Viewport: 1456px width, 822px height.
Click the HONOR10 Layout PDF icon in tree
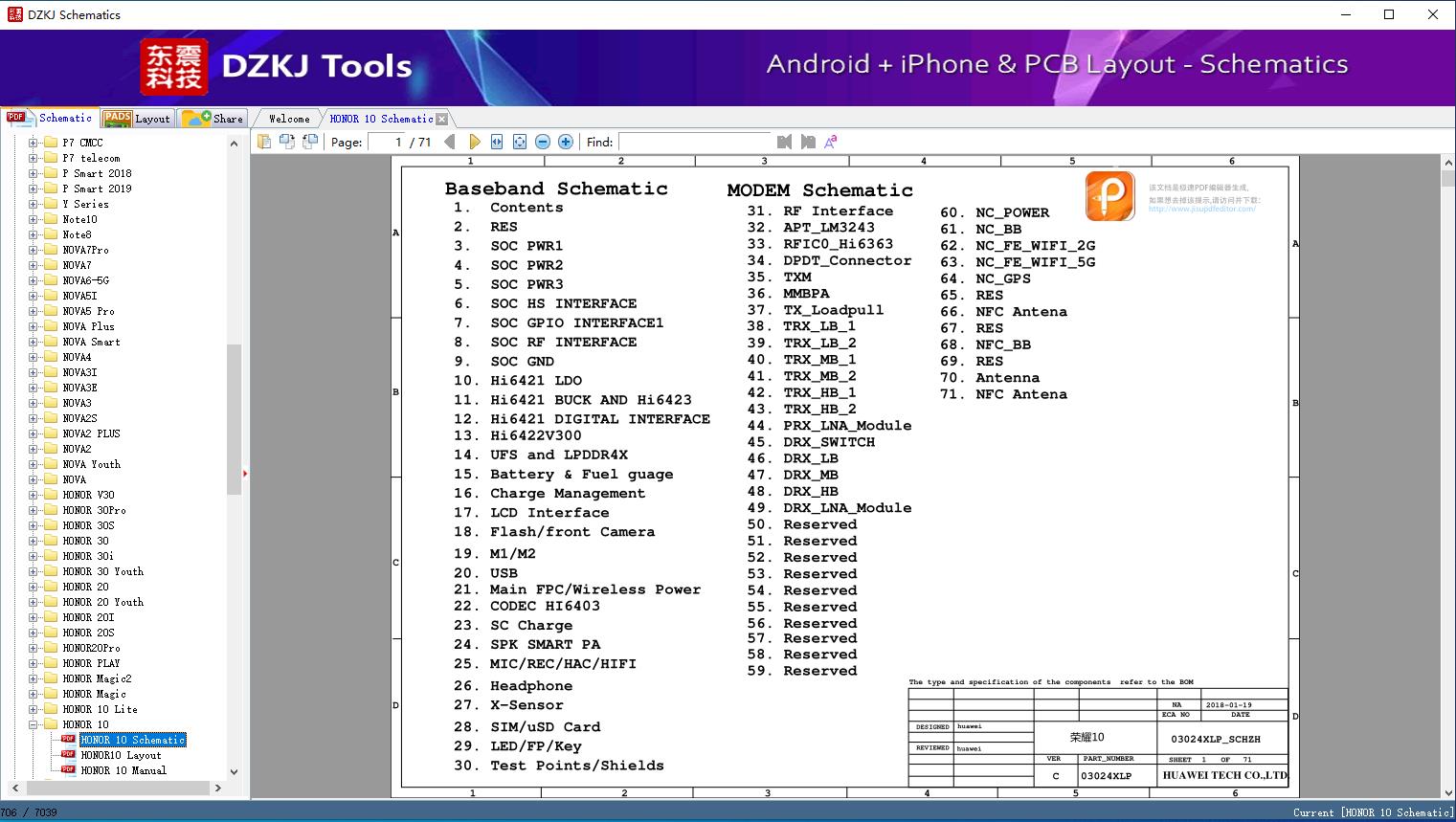[x=68, y=754]
